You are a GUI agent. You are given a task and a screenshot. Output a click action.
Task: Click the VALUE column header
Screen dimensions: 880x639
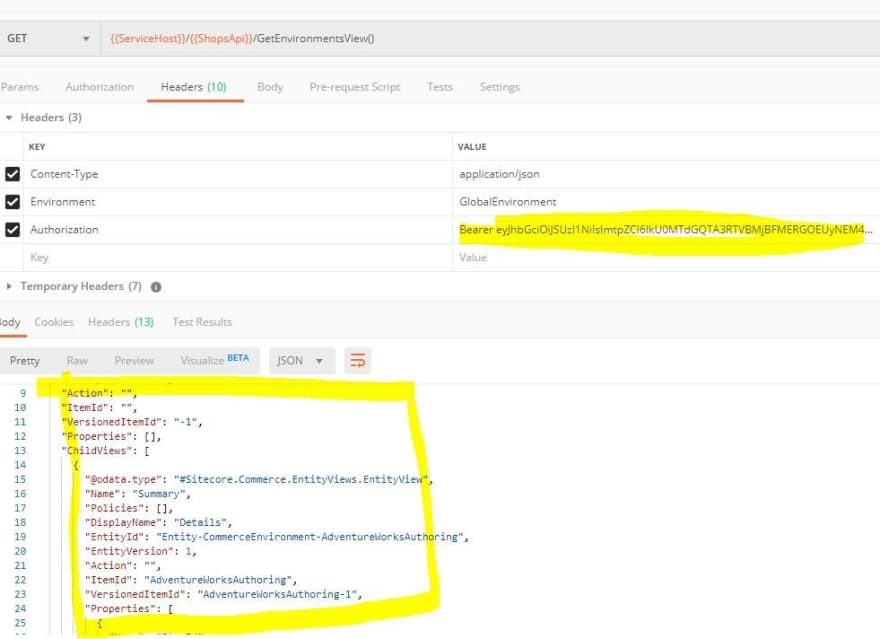pos(472,147)
